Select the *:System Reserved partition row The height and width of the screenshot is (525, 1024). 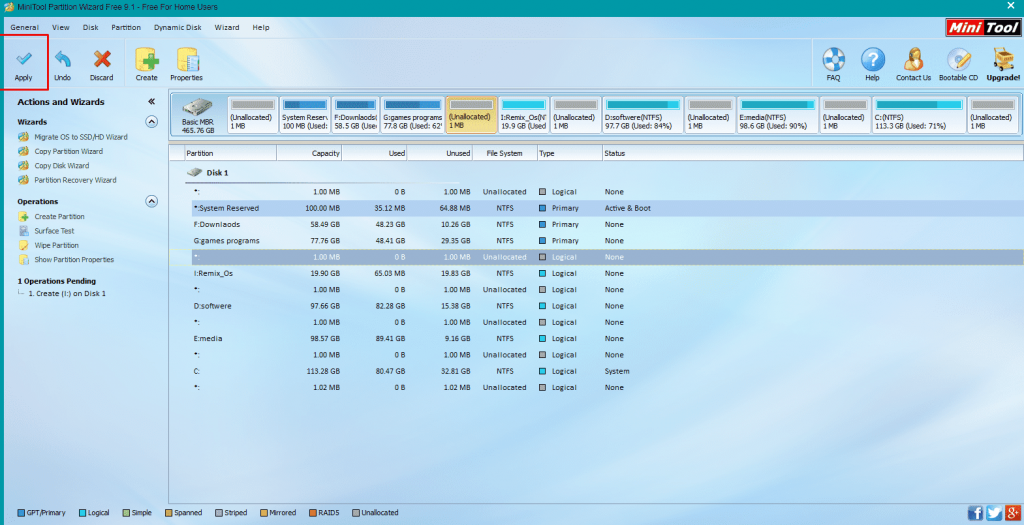pos(607,208)
